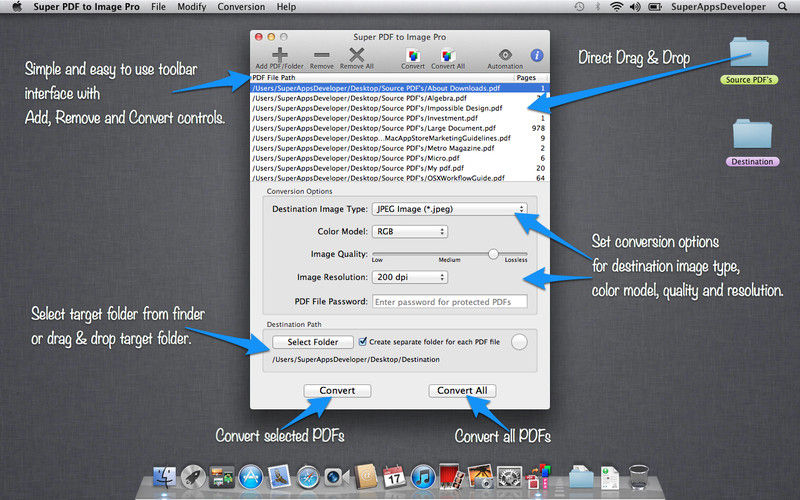The height and width of the screenshot is (500, 800).
Task: Click the volume icon in menu bar
Action: tap(635, 7)
